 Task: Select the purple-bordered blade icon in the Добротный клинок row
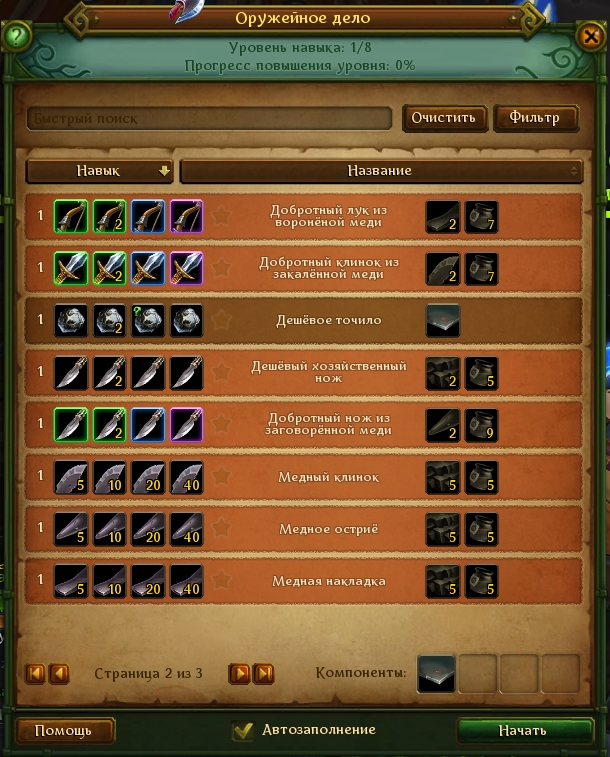(187, 268)
